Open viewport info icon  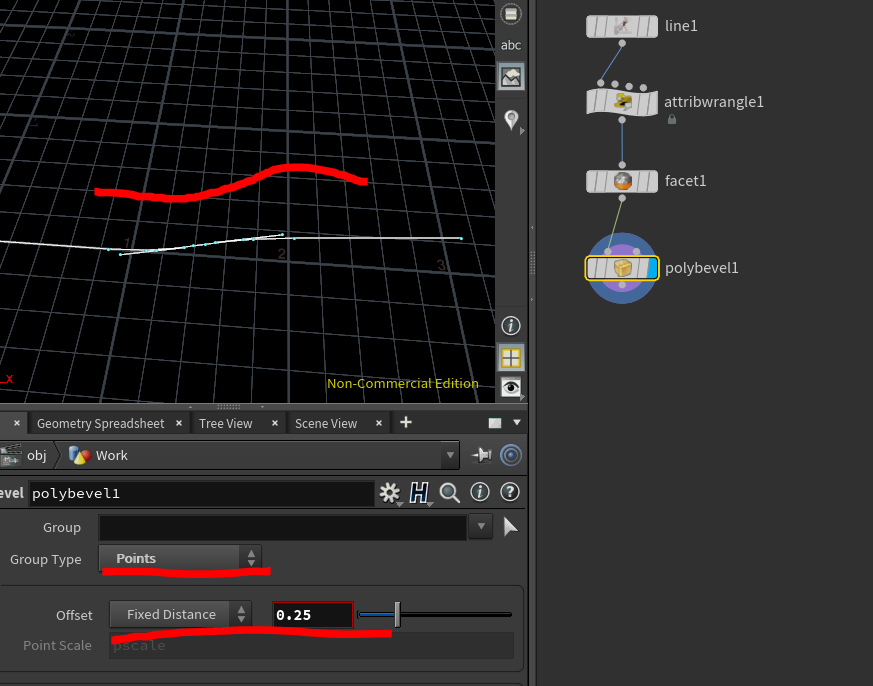pyautogui.click(x=511, y=326)
